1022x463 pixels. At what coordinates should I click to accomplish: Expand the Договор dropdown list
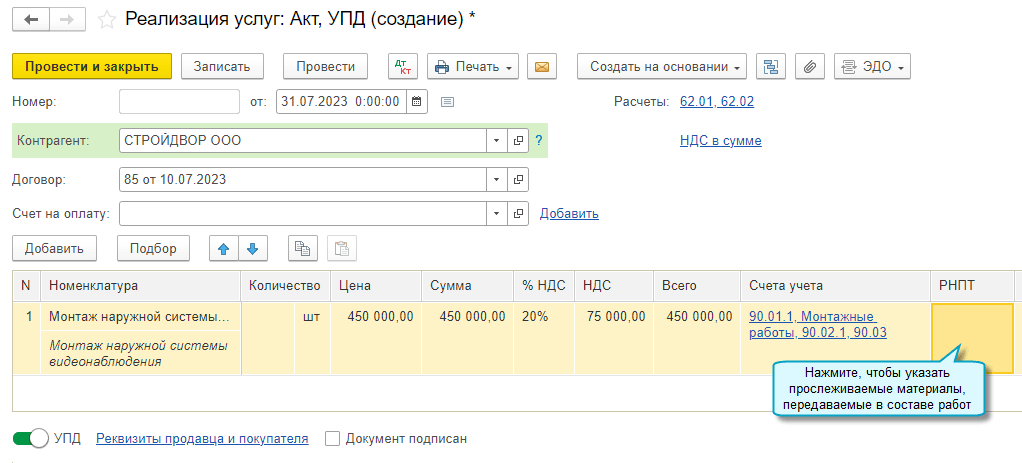tap(497, 180)
